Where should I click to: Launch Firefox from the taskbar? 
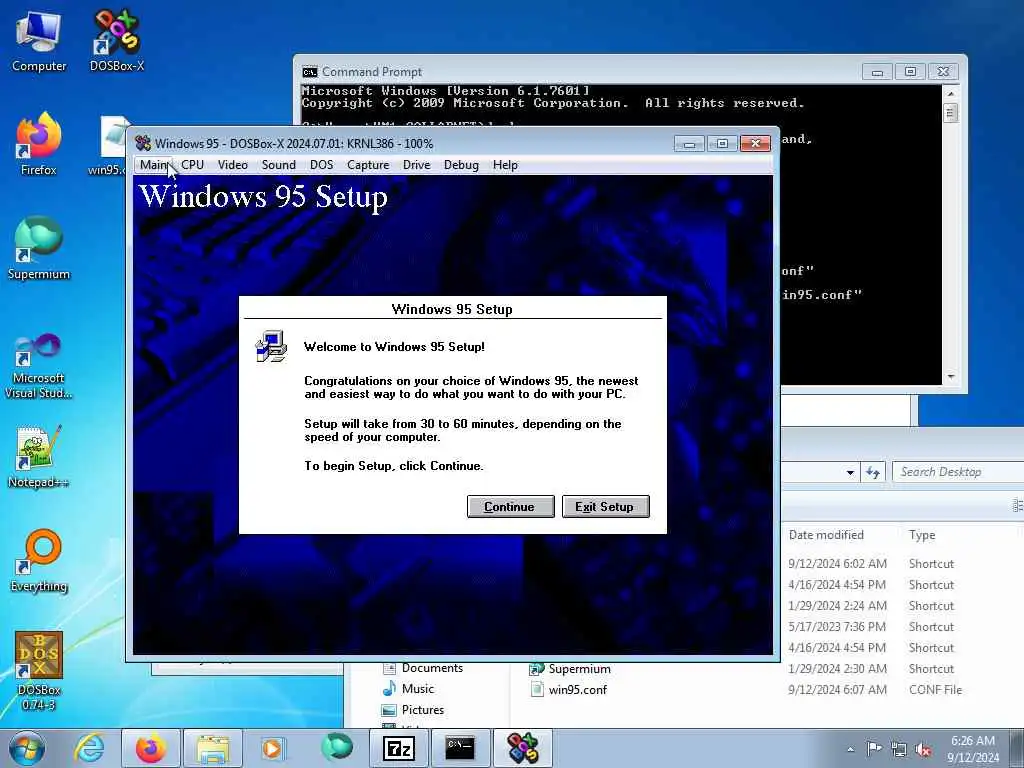click(x=151, y=748)
